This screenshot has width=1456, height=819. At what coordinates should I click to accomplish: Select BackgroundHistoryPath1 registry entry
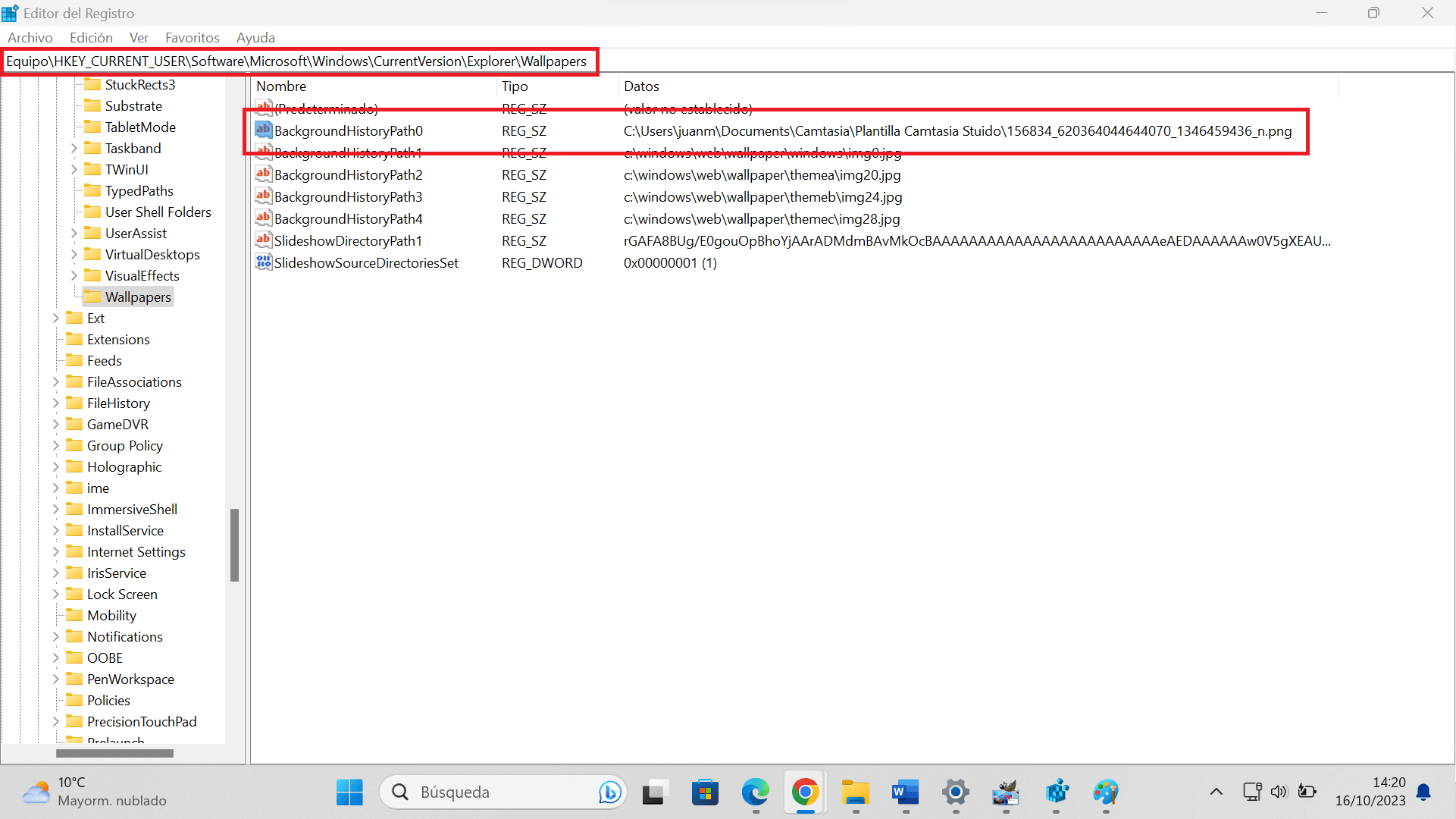click(x=347, y=153)
